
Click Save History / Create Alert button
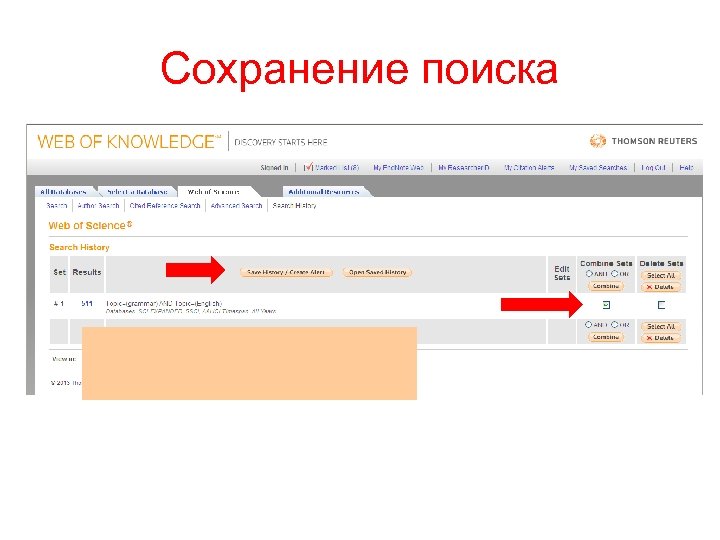[x=286, y=272]
